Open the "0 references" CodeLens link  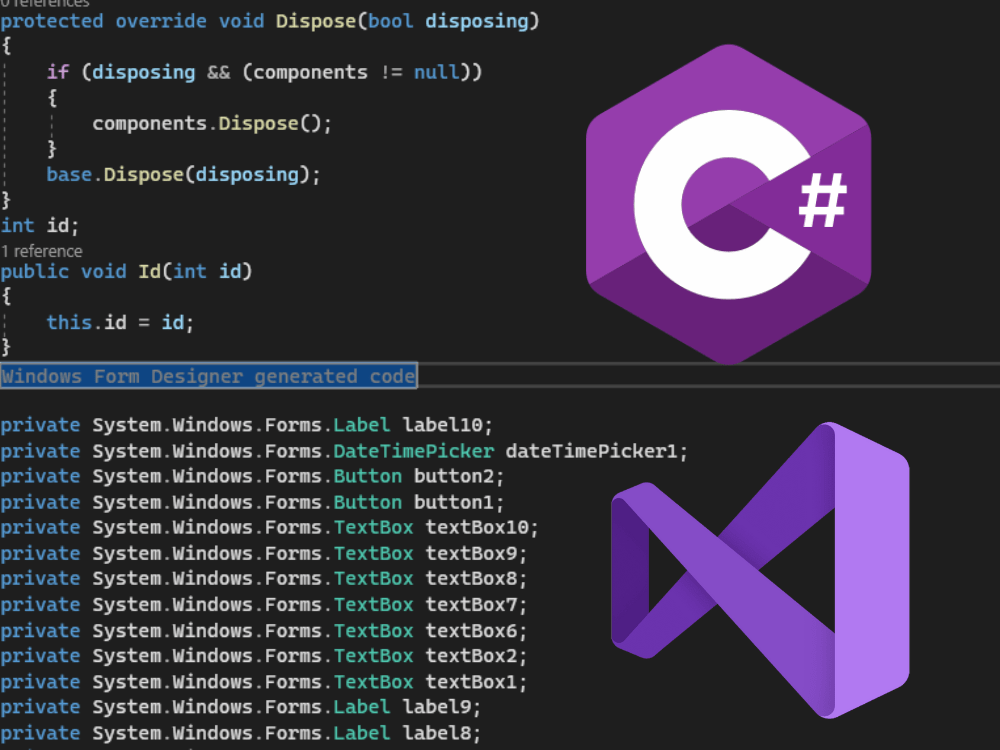click(x=40, y=3)
